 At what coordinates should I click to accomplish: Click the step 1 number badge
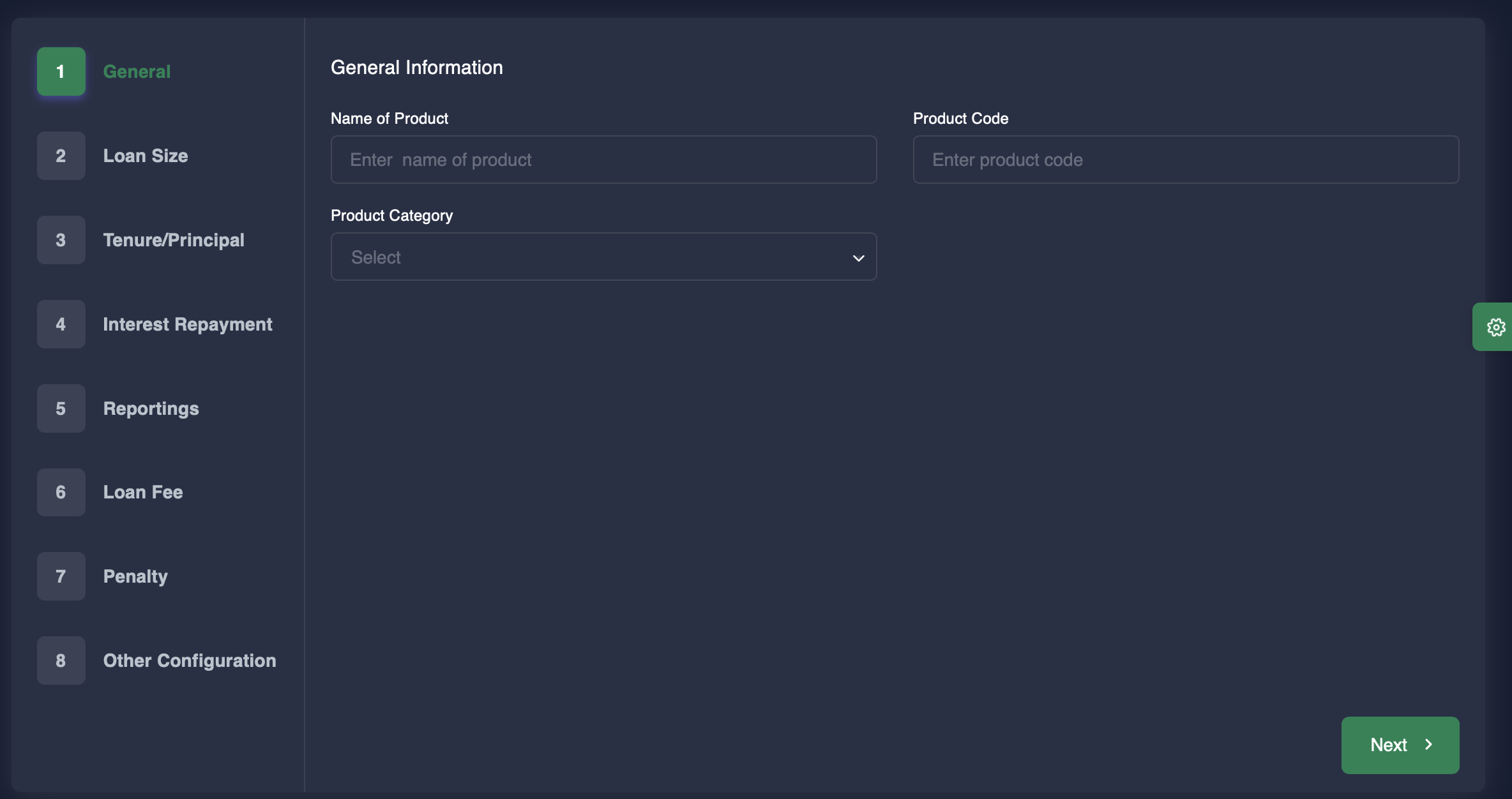point(61,71)
